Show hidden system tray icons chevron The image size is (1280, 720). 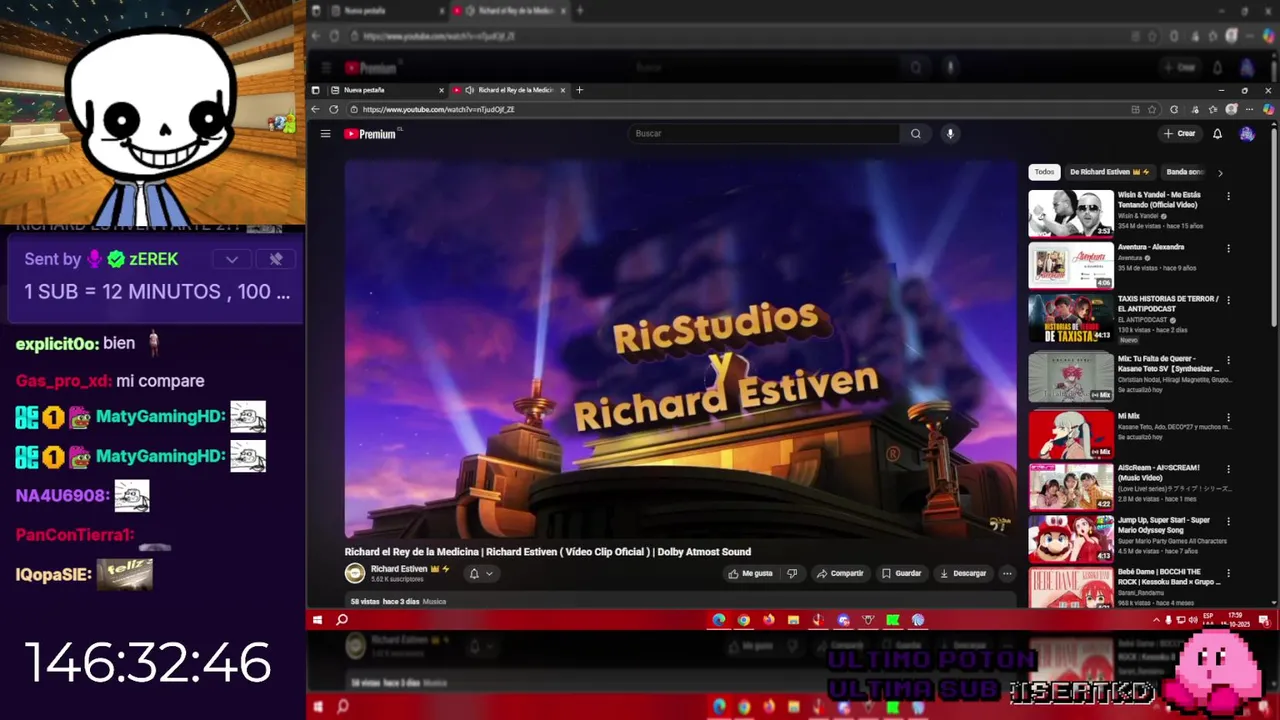point(1157,620)
